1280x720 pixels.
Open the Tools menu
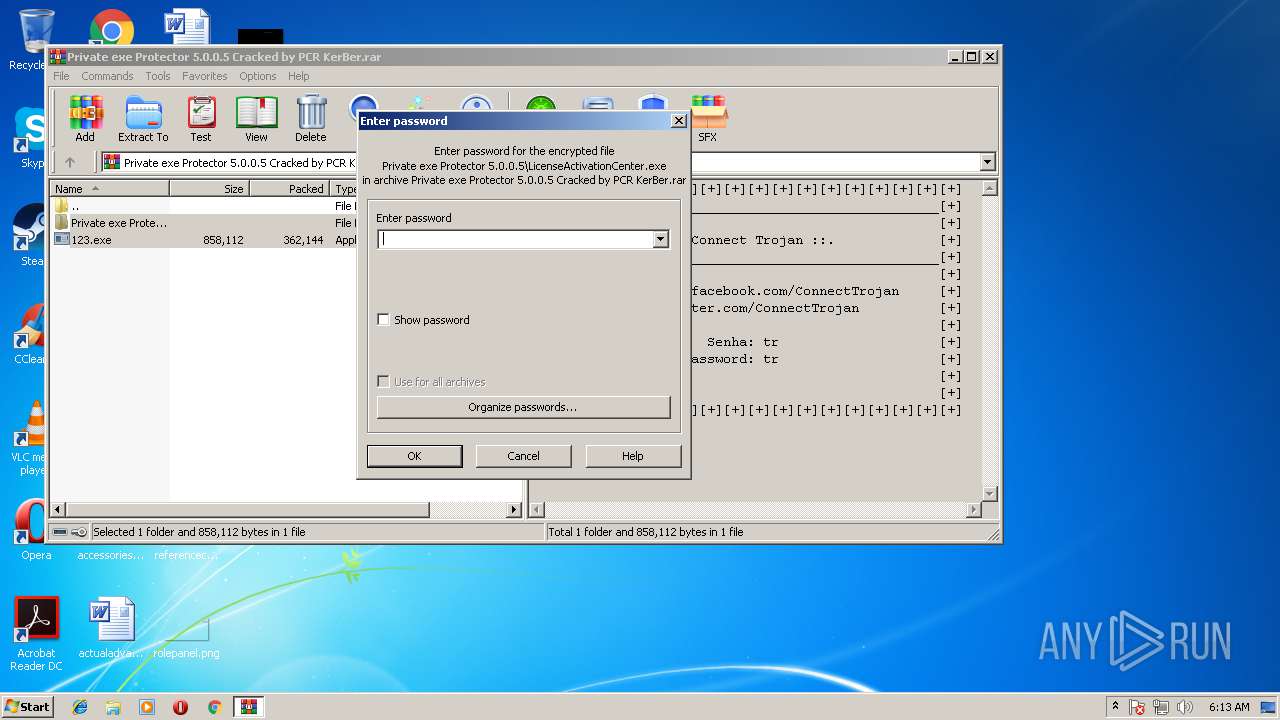click(158, 76)
